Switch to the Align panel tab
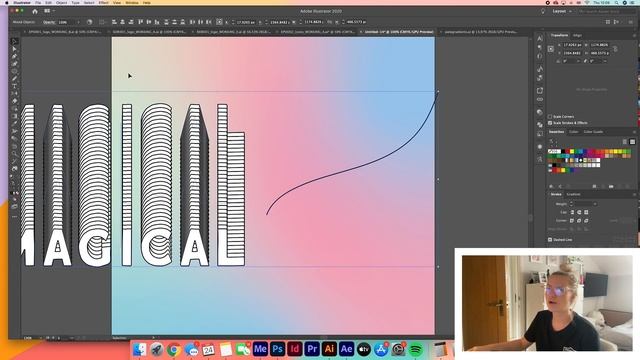 [577, 36]
